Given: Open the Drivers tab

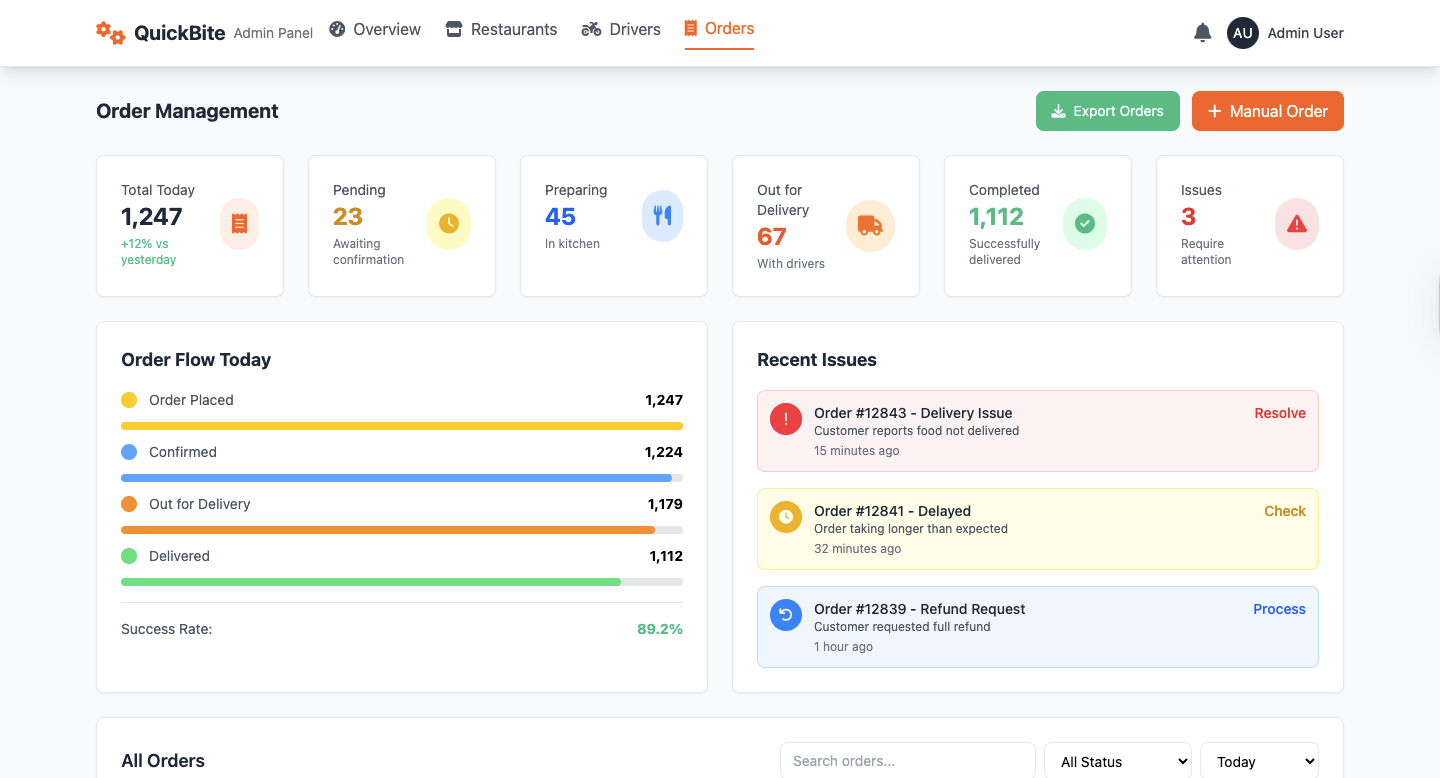Looking at the screenshot, I should (621, 30).
